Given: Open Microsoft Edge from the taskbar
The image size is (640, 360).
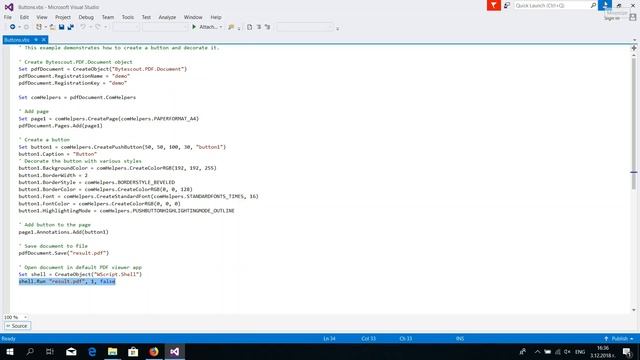Looking at the screenshot, I should tap(92, 351).
